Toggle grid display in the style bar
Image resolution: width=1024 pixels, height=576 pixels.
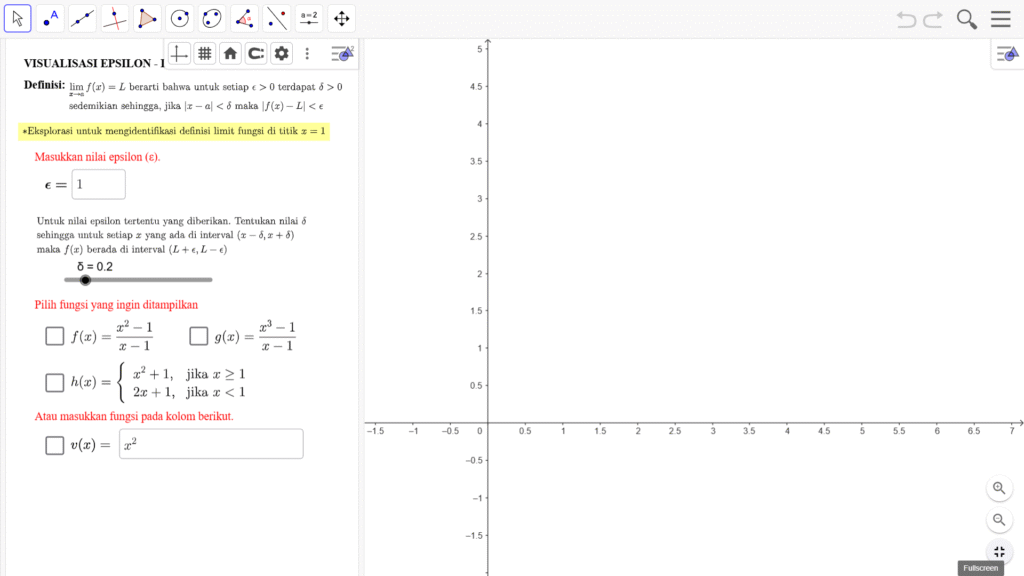204,54
